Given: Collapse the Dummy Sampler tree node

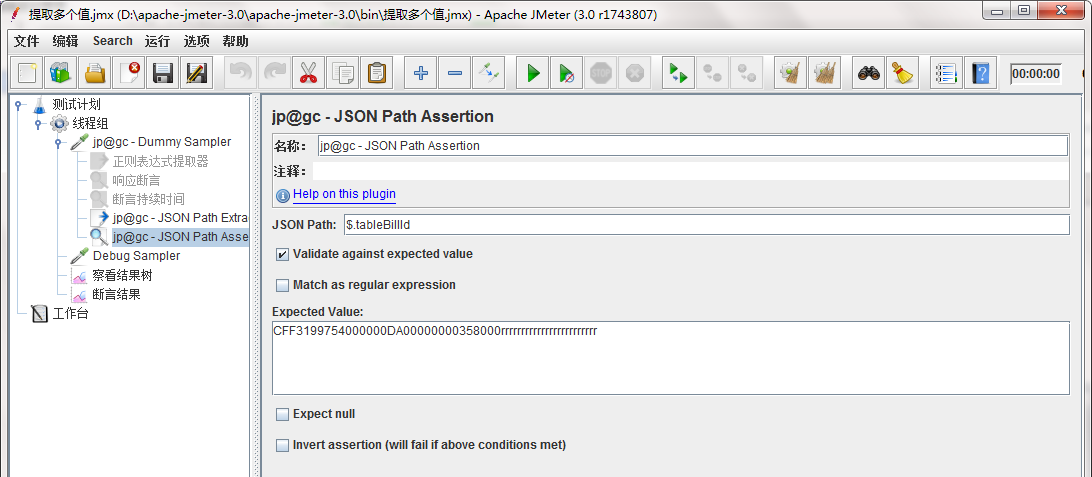Looking at the screenshot, I should (59, 143).
